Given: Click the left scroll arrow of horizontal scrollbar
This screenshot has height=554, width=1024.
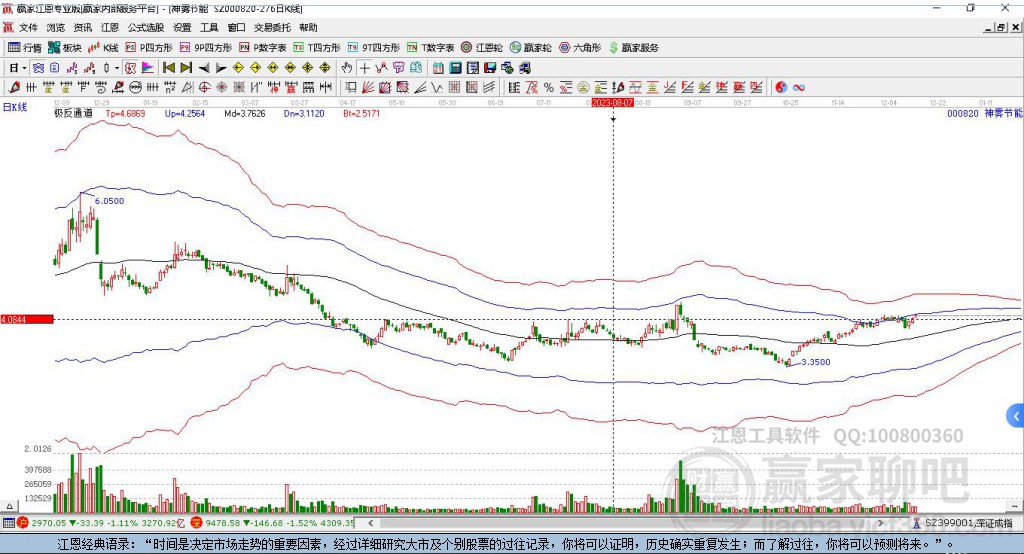Looking at the screenshot, I should pyautogui.click(x=370, y=523).
